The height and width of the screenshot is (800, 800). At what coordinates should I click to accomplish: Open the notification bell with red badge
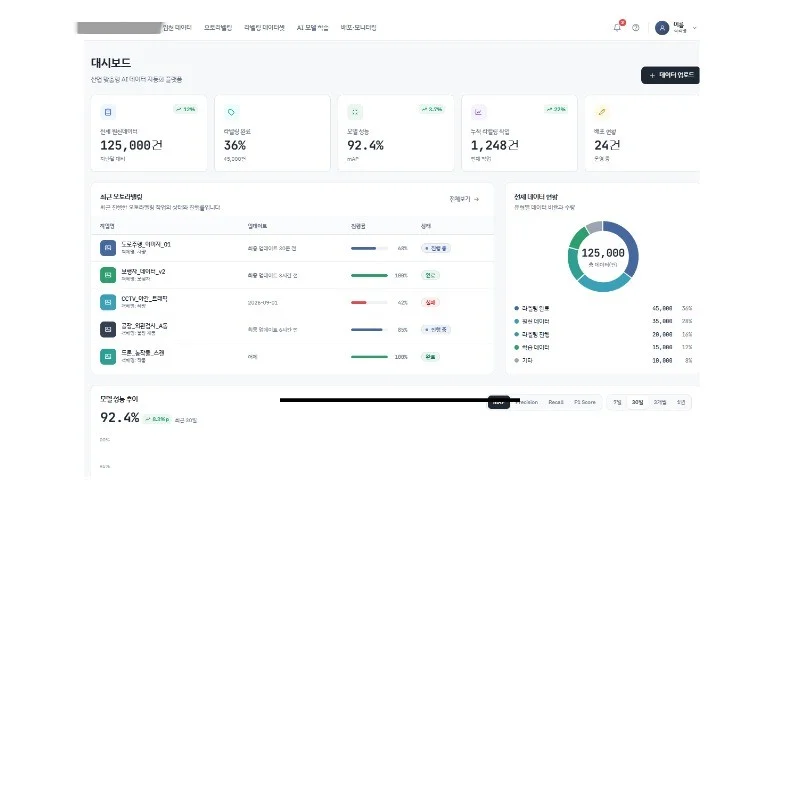618,27
